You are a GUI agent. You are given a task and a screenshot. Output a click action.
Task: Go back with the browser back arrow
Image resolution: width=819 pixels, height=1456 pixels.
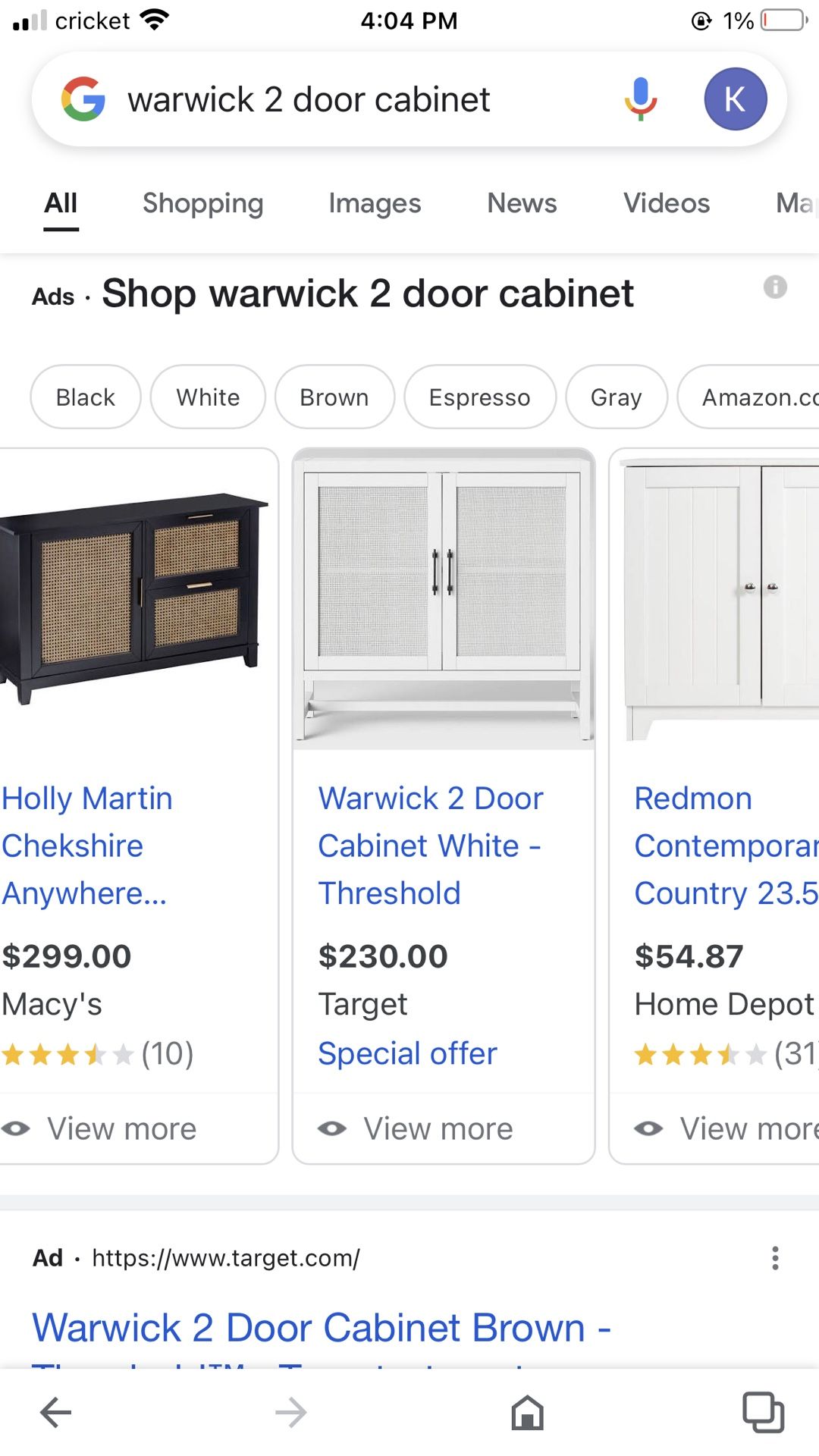56,1413
